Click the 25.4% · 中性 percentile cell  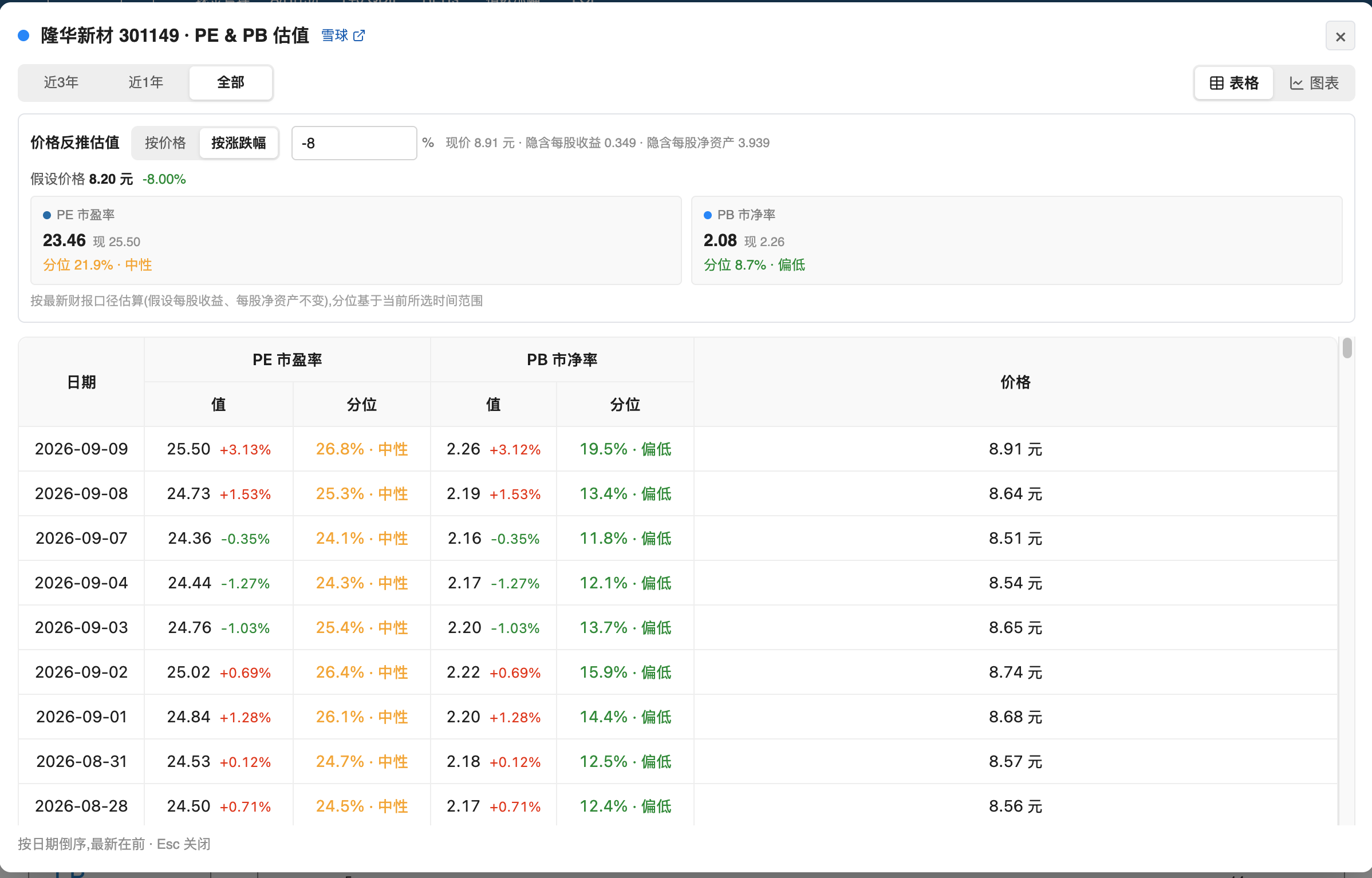coord(362,627)
